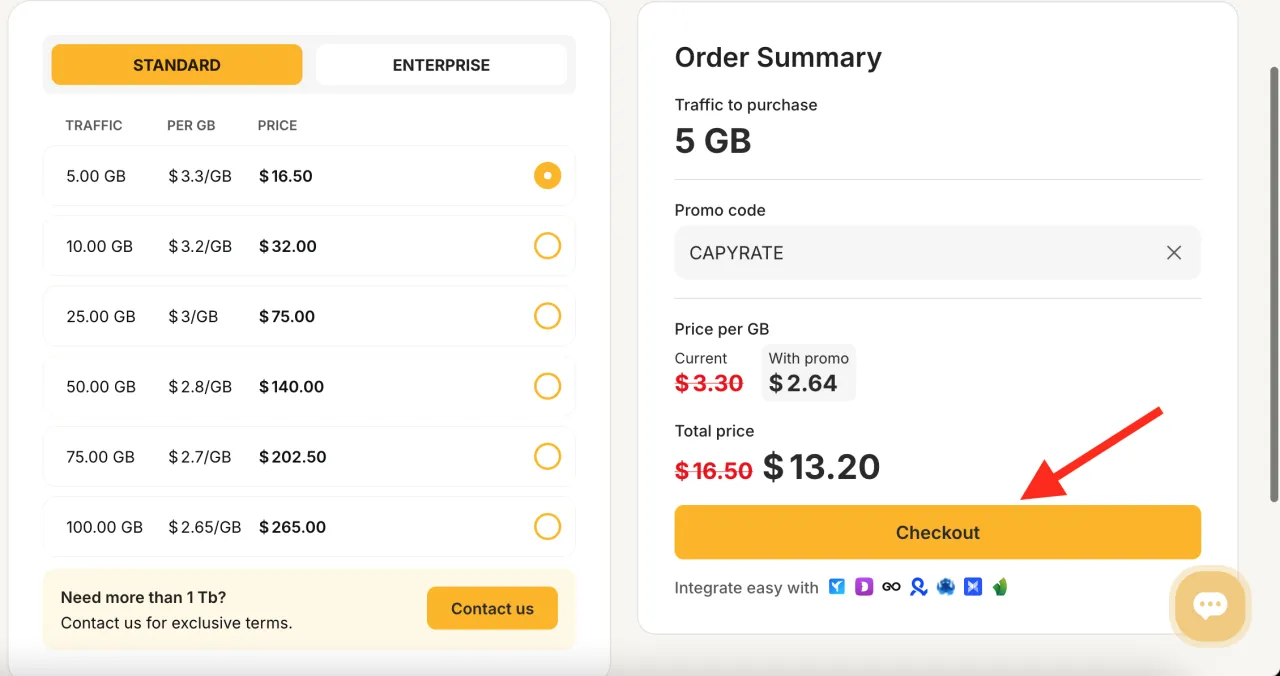The height and width of the screenshot is (676, 1280).
Task: Click the blue ribbon-person integration icon
Action: pos(918,587)
